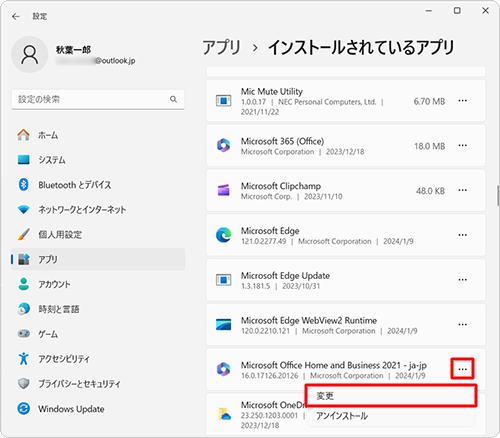
Task: Click the Microsoft OneDrive app icon
Action: [224, 414]
